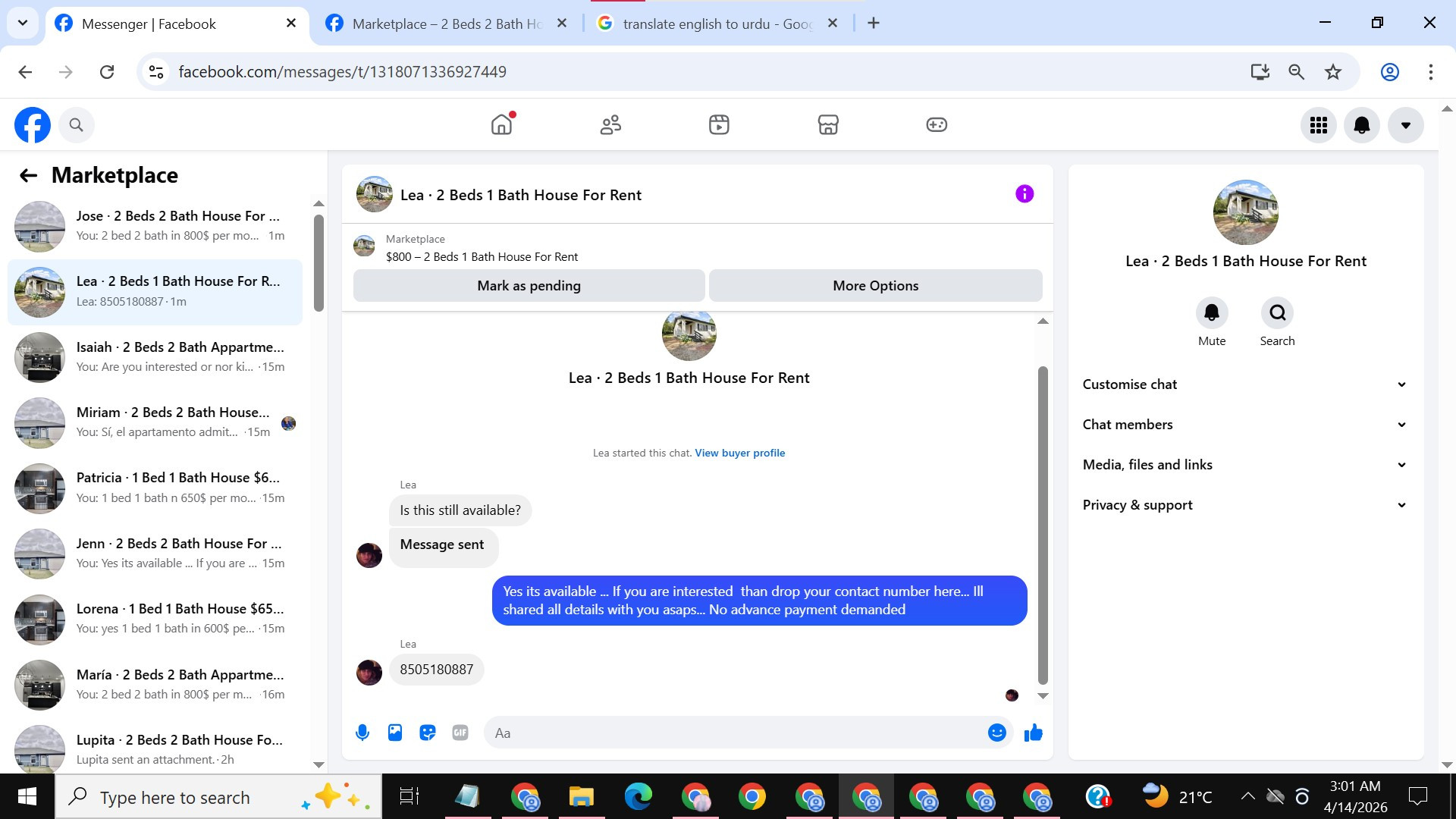Open the sticker picker icon
The height and width of the screenshot is (819, 1456).
pos(428,733)
